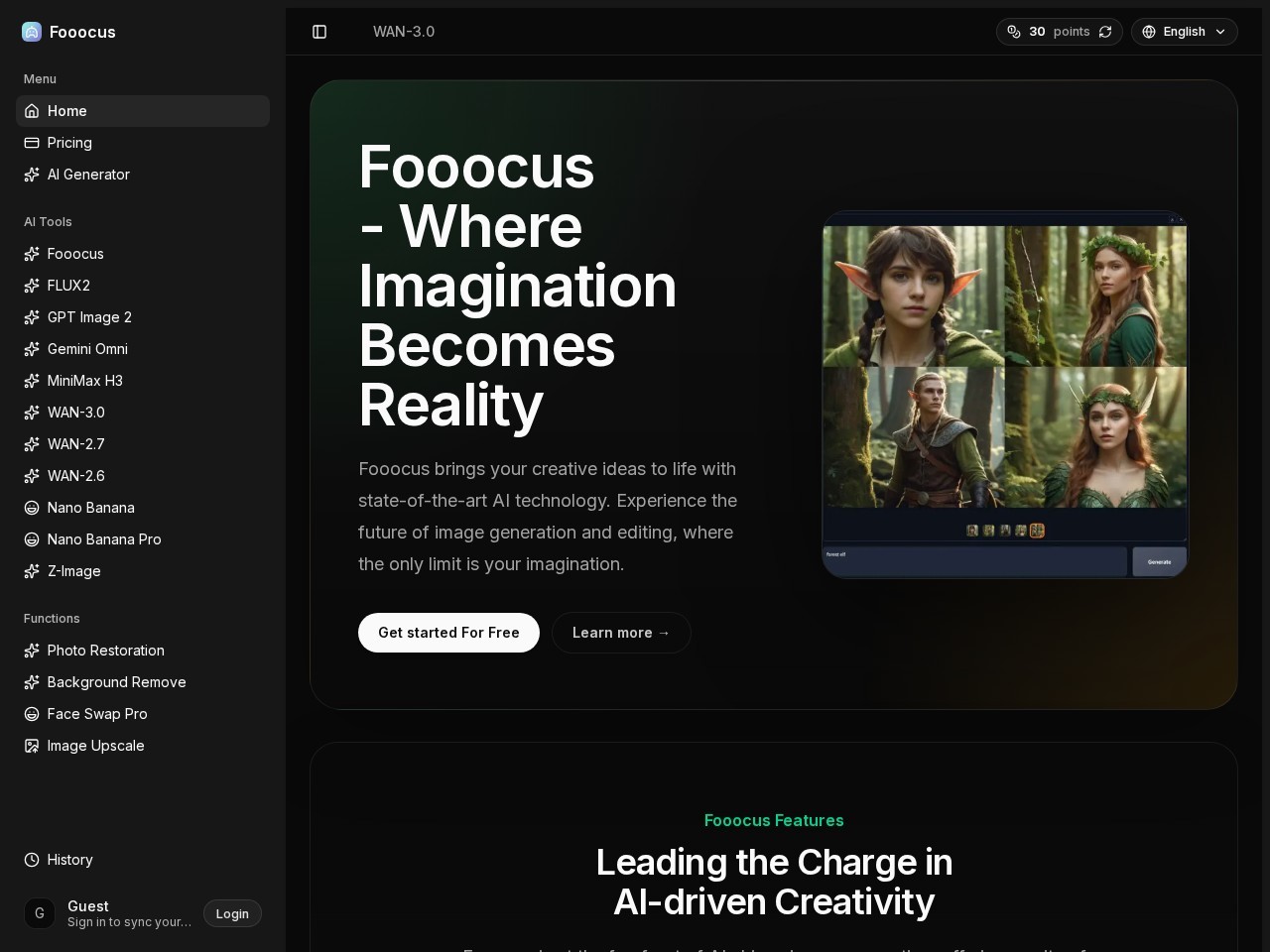Open the MiniMax H3 tool
The image size is (1270, 952).
pos(143,381)
